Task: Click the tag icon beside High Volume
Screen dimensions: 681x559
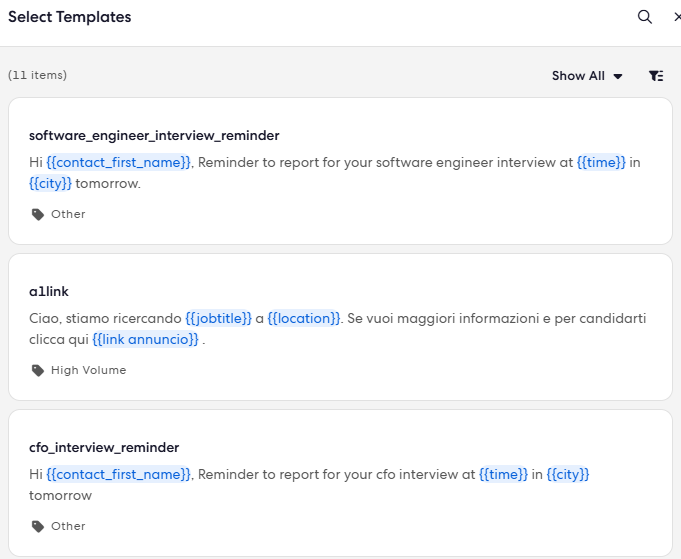Action: click(38, 370)
